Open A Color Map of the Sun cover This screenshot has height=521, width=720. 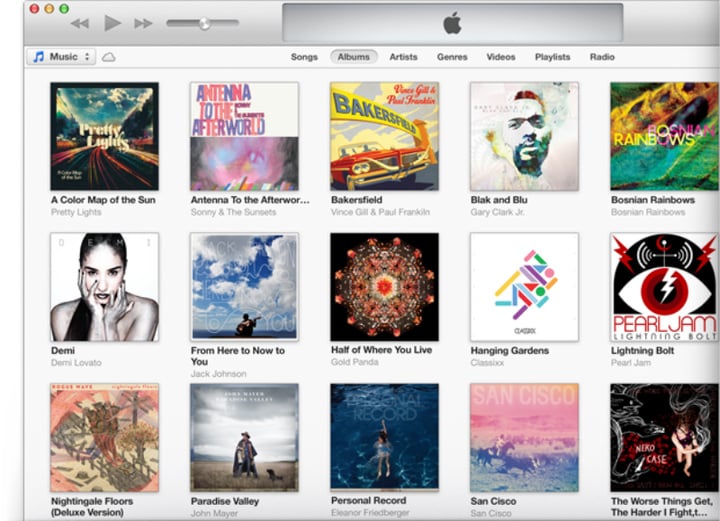click(x=105, y=136)
